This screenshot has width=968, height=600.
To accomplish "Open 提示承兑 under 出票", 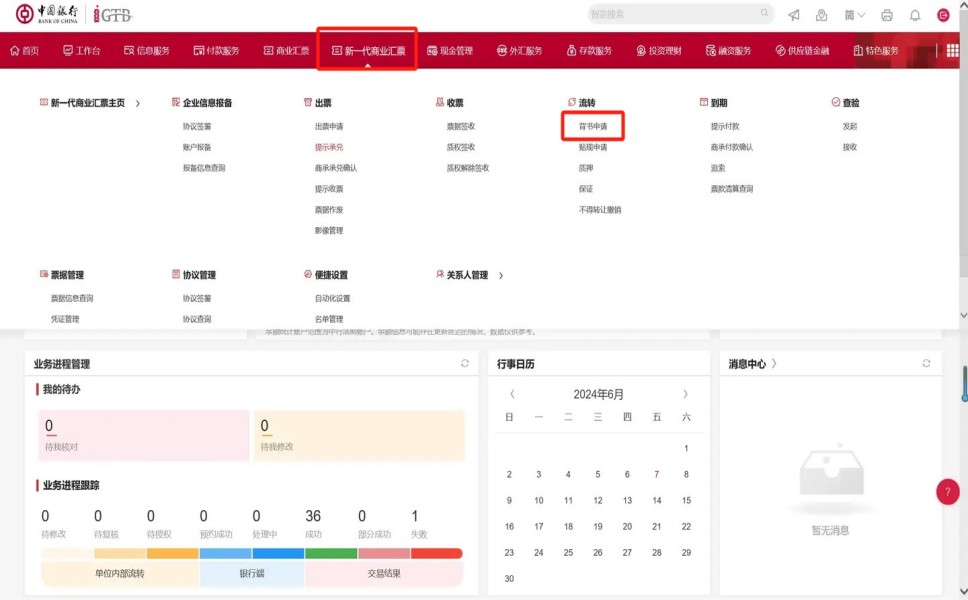I will point(329,147).
